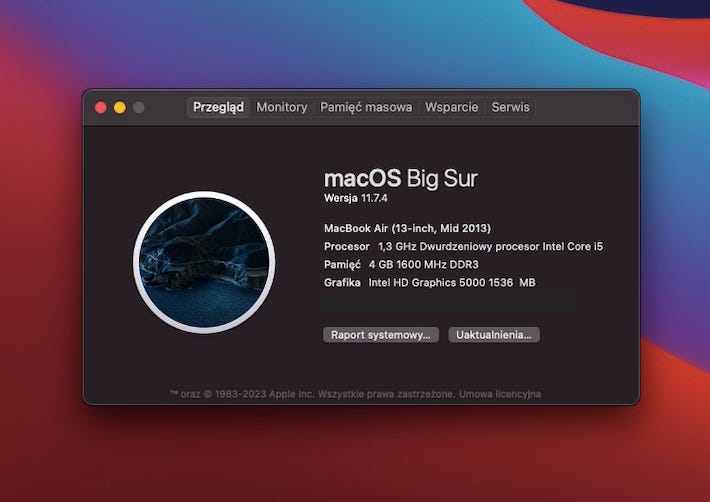Select the Pamięć masowa tab

pos(366,107)
